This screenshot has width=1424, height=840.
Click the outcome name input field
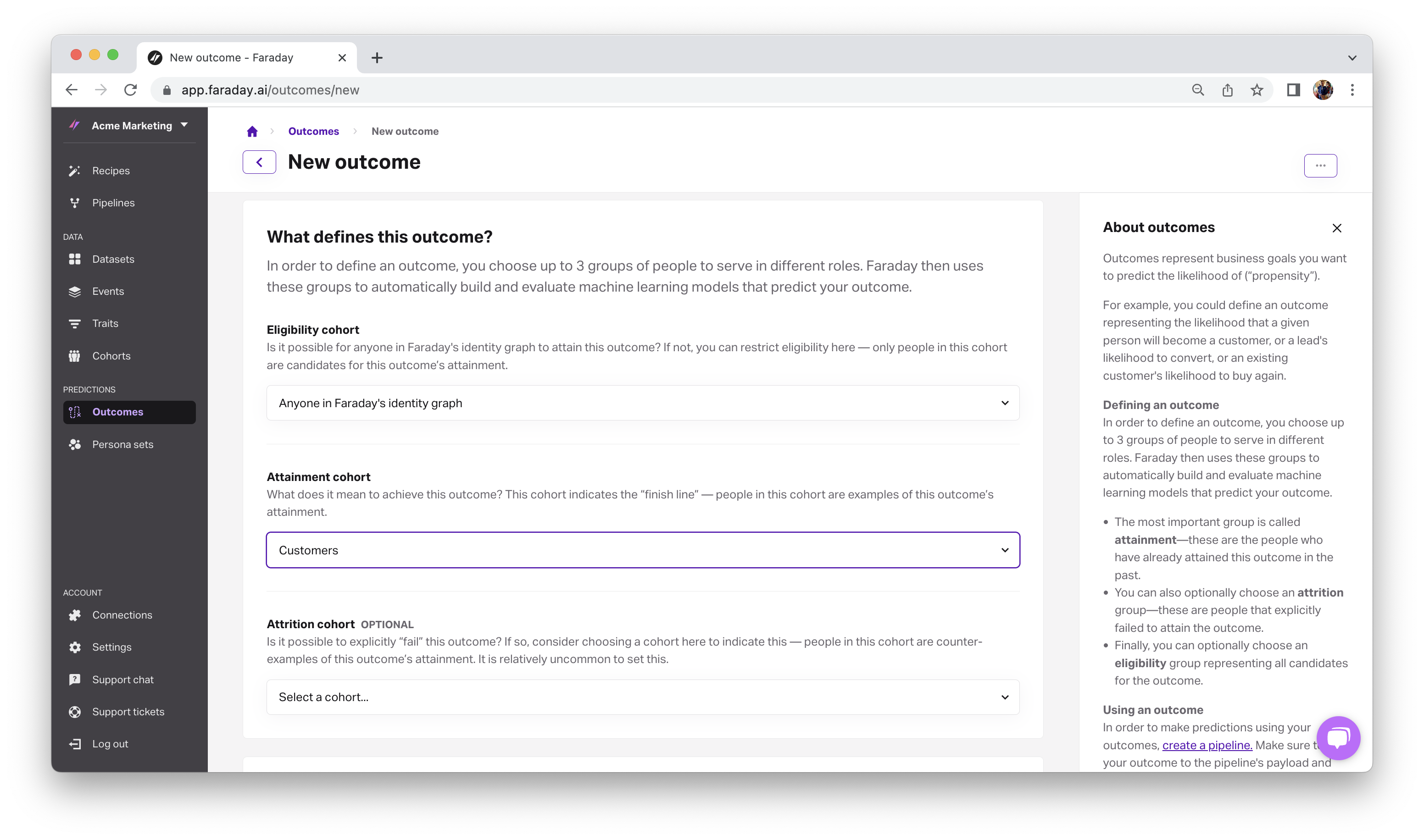(354, 161)
